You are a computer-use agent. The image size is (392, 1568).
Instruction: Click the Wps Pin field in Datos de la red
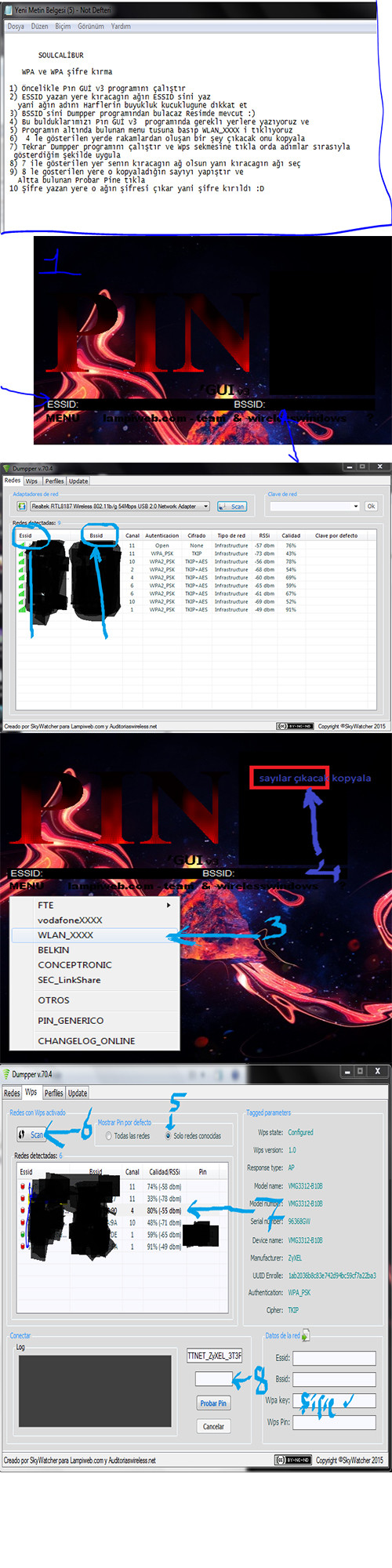click(334, 1422)
